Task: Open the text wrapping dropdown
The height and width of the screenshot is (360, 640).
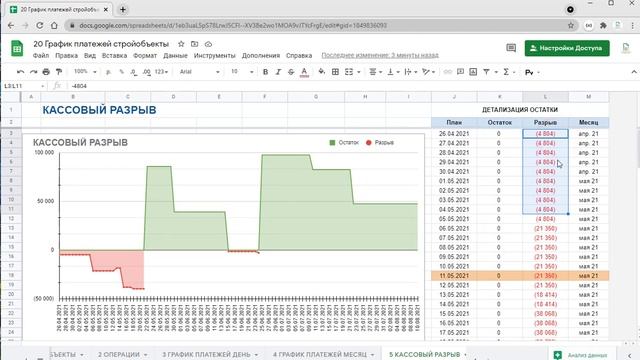Action: click(410, 72)
